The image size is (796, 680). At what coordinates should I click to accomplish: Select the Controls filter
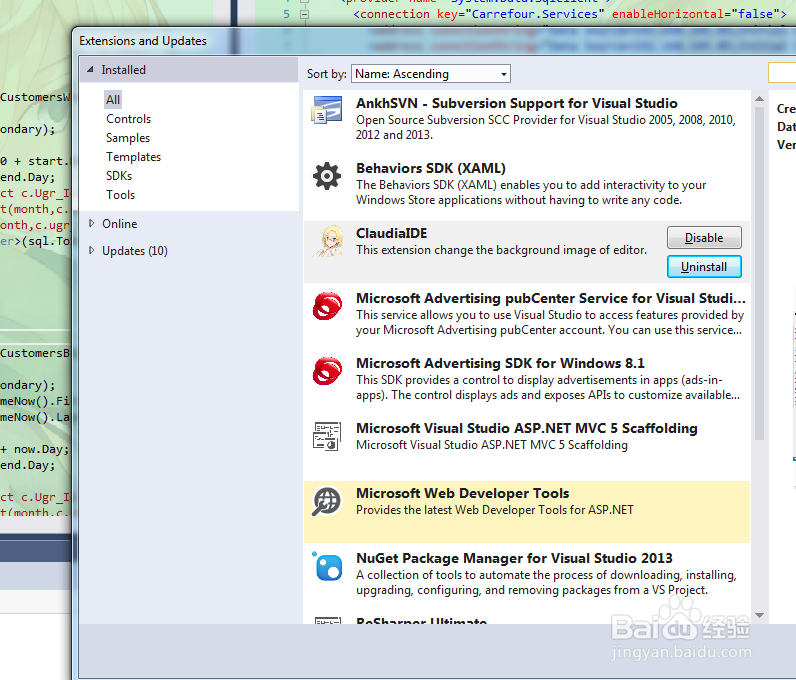(128, 119)
